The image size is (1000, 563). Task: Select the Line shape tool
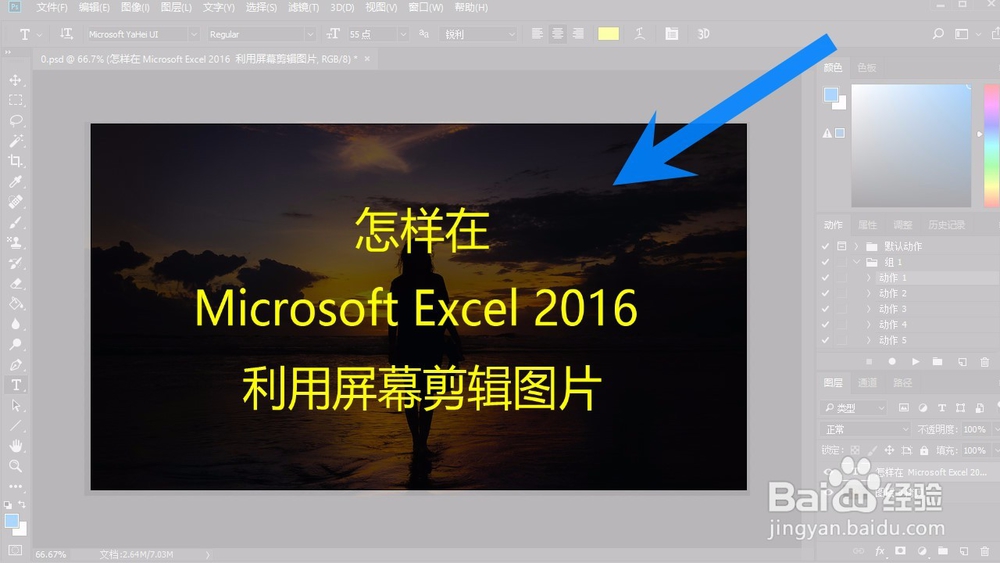click(15, 426)
